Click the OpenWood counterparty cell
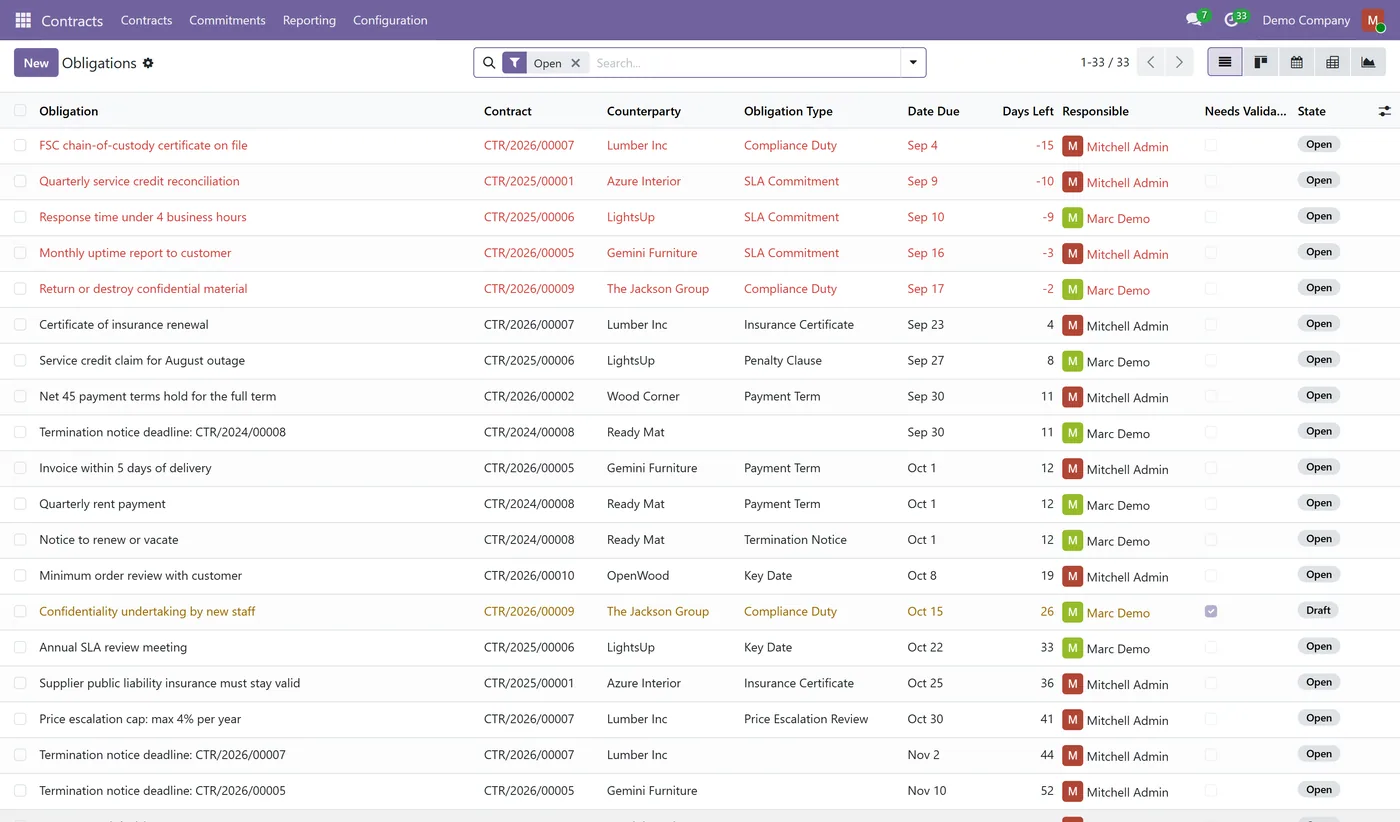1400x822 pixels. point(638,575)
